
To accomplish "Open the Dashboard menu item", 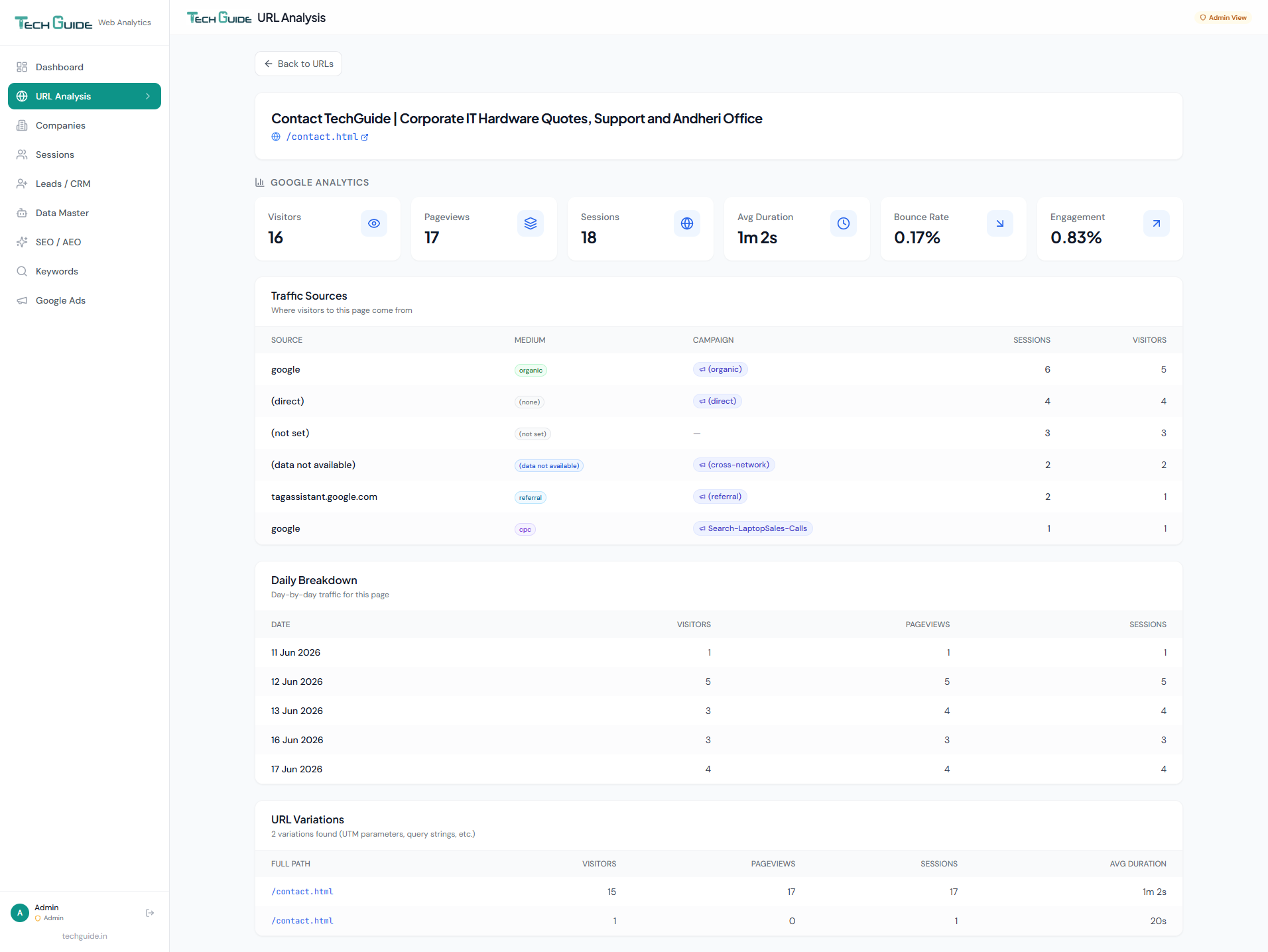I will [84, 67].
